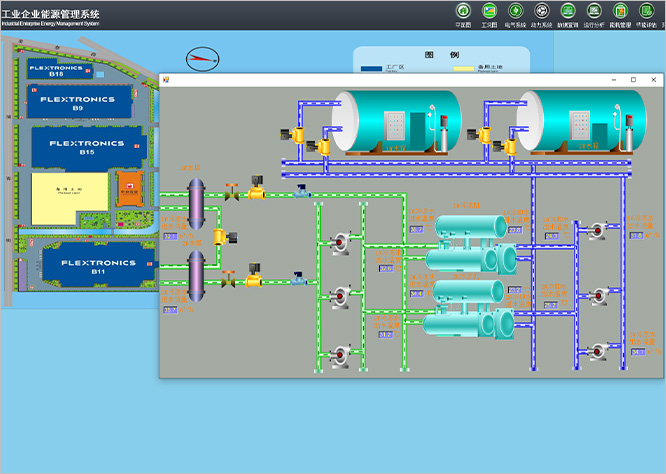Open the 运行分析 operation analysis icon

click(593, 11)
